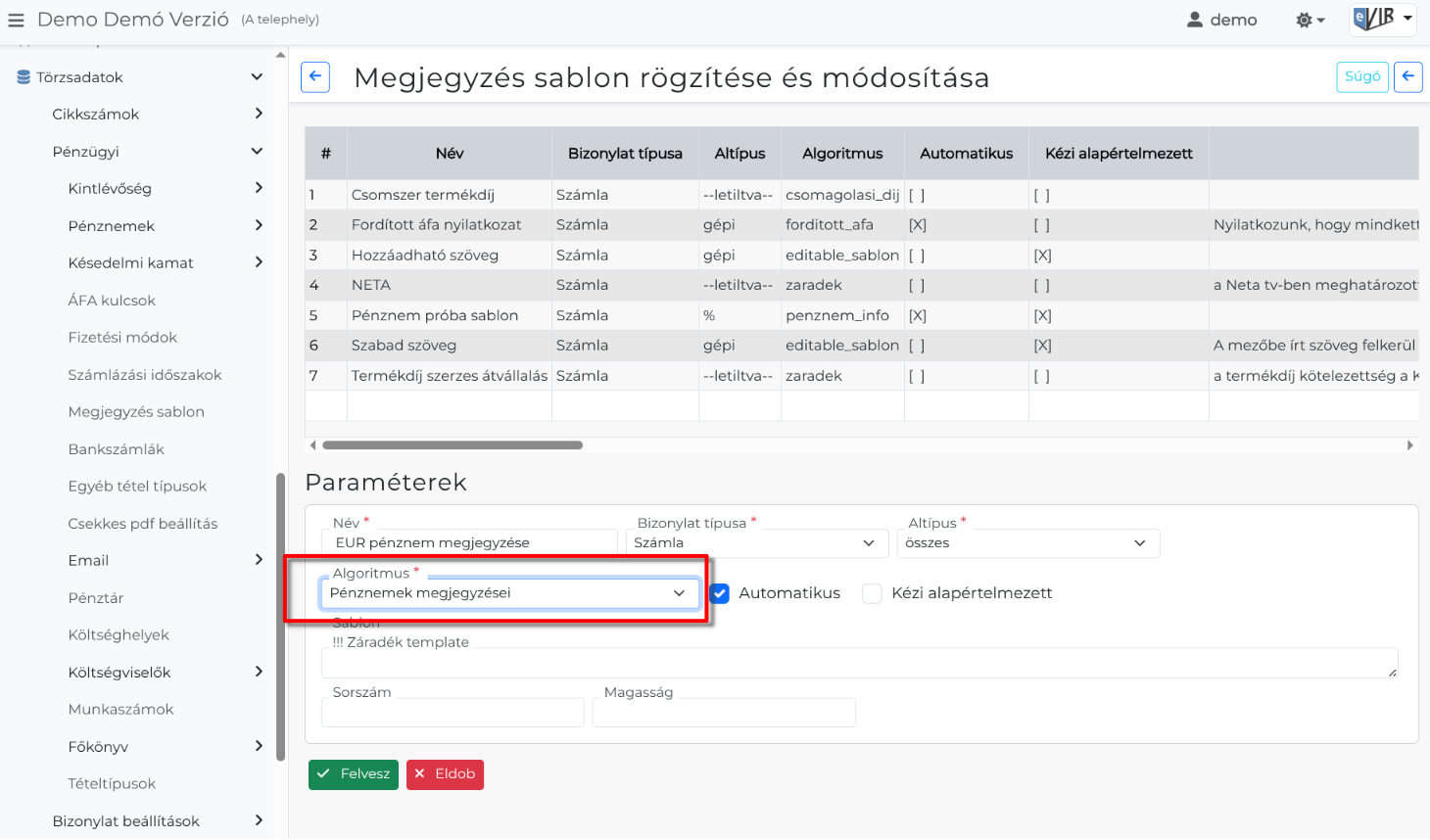Click the demo user profile icon
1430x840 pixels.
pyautogui.click(x=1194, y=20)
